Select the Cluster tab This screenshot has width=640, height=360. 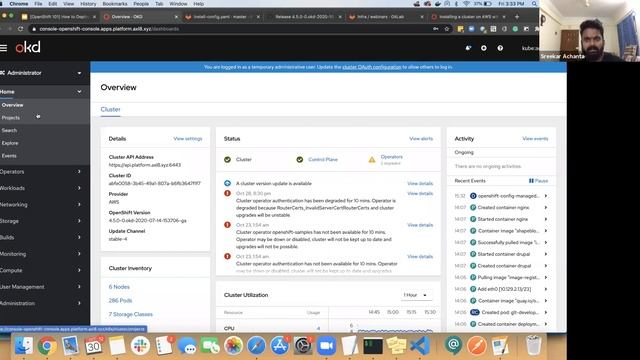(x=110, y=109)
